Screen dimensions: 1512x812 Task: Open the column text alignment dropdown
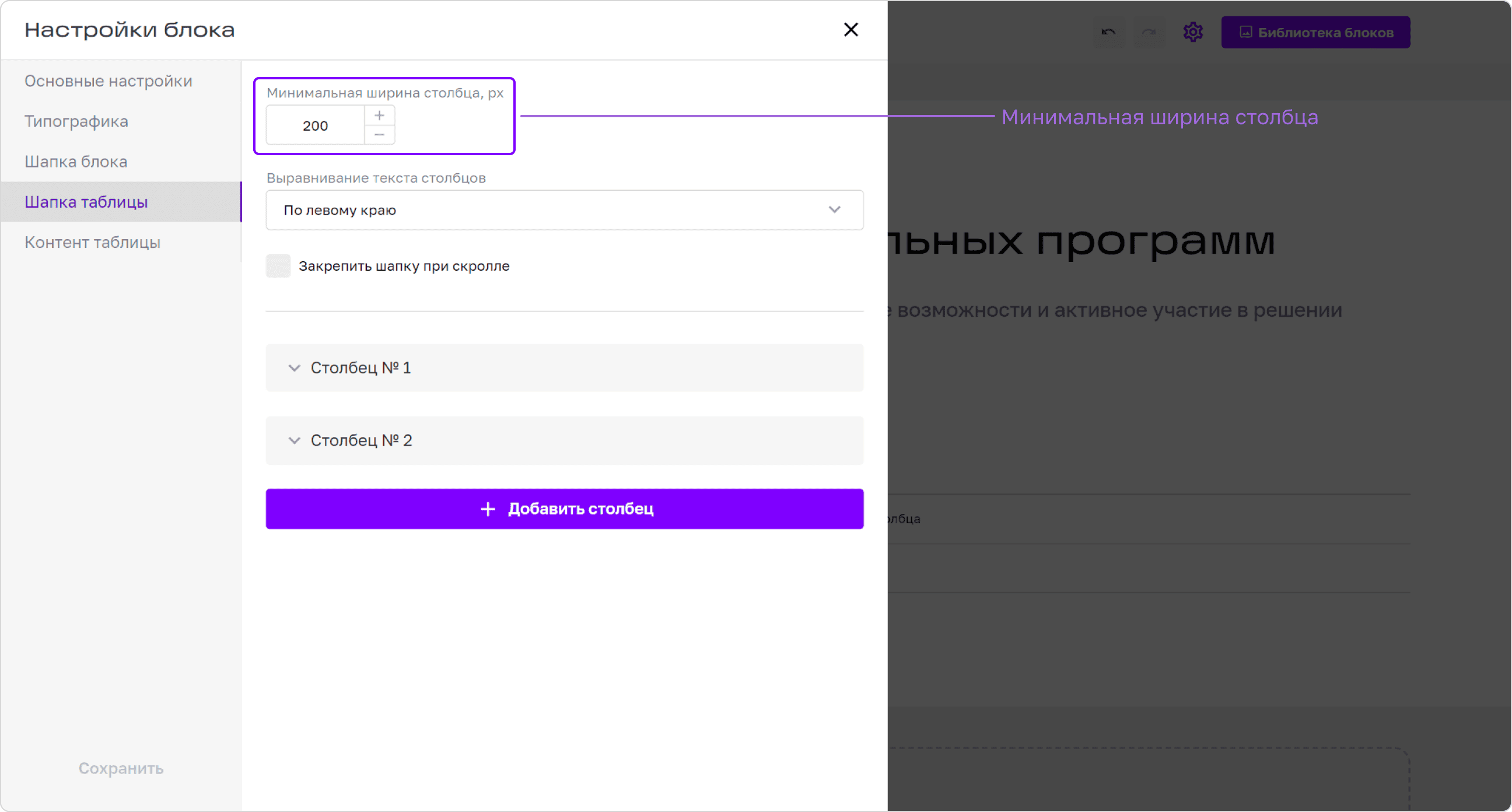coord(564,209)
